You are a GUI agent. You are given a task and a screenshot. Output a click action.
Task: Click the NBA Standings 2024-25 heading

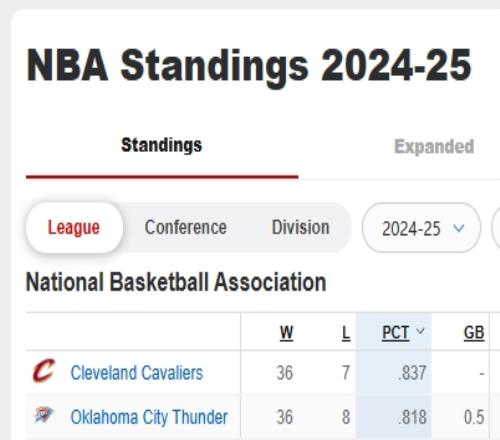tap(249, 65)
